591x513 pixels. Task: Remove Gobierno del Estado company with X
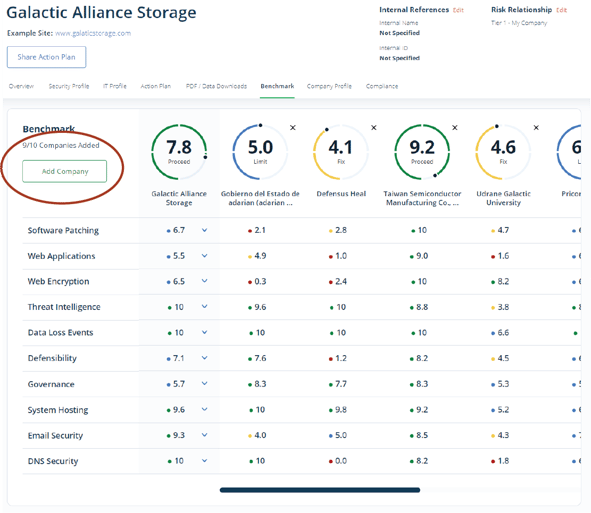coord(292,128)
